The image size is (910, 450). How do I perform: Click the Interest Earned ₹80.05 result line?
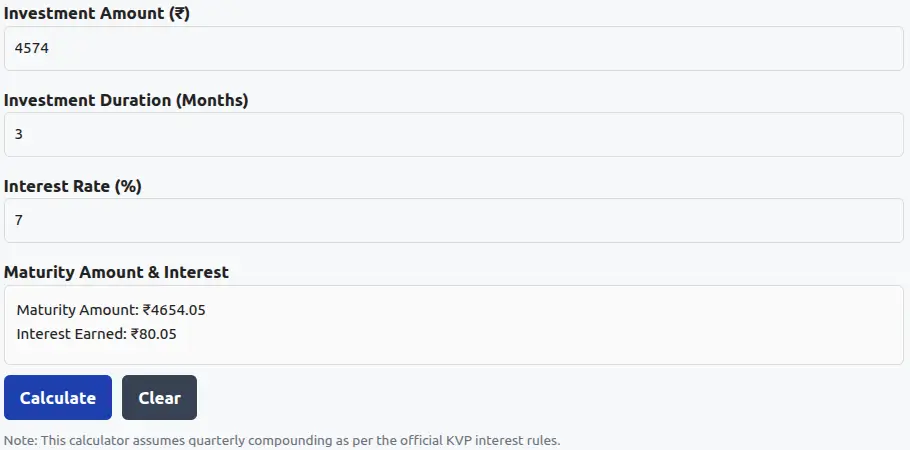(96, 334)
